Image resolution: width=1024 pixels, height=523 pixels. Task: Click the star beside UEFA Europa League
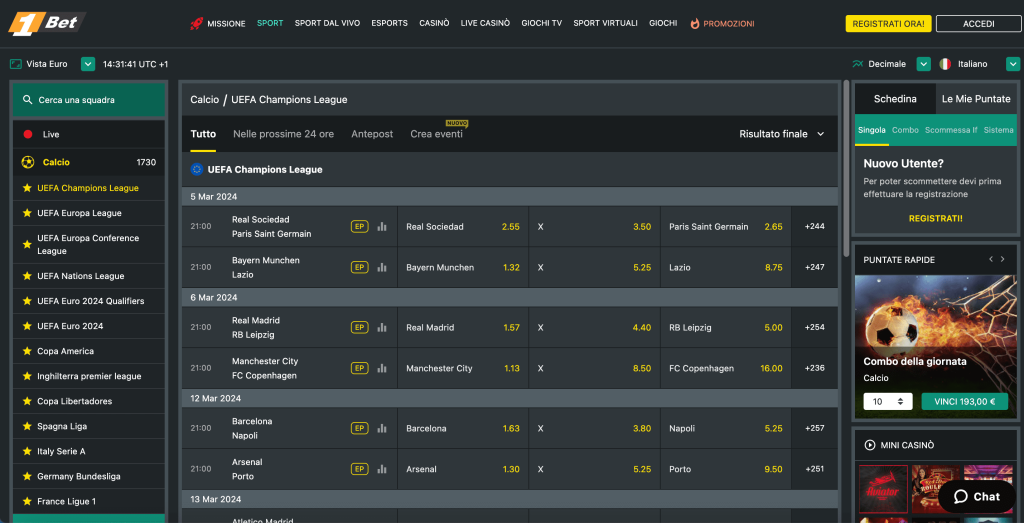[x=27, y=213]
